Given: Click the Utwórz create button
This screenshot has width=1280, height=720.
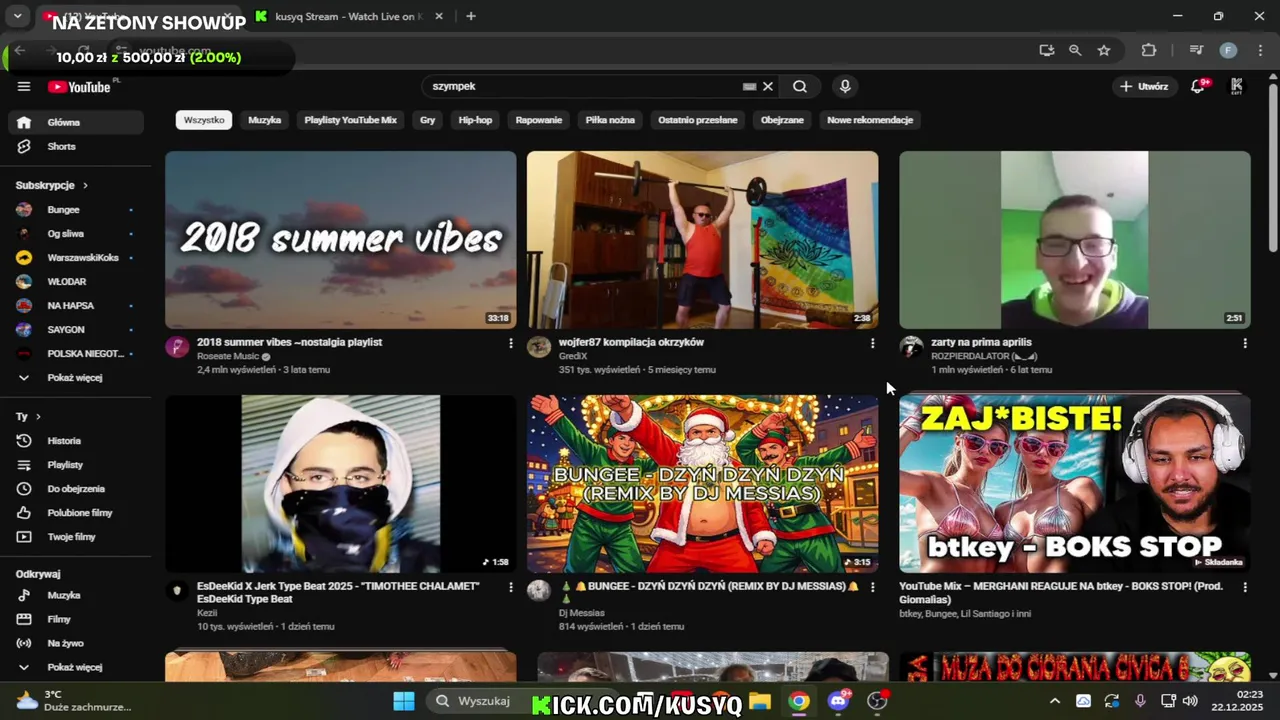Looking at the screenshot, I should 1144,86.
